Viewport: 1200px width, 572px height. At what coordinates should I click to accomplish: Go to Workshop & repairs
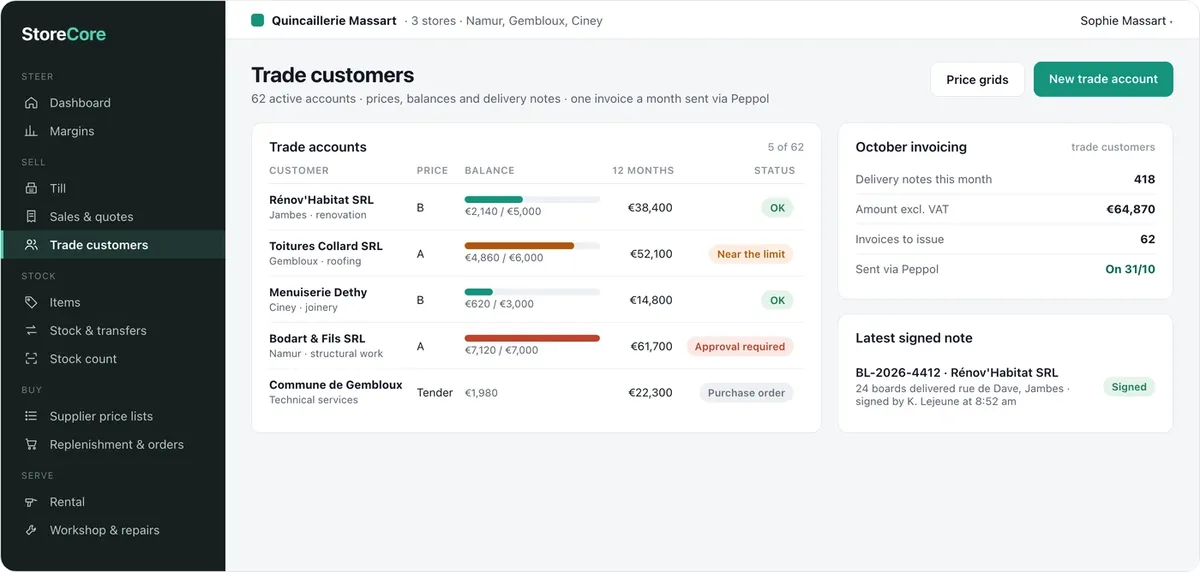[112, 530]
